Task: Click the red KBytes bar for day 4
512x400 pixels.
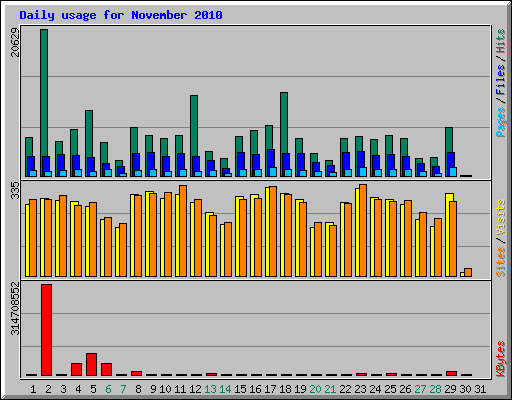Action: point(76,370)
